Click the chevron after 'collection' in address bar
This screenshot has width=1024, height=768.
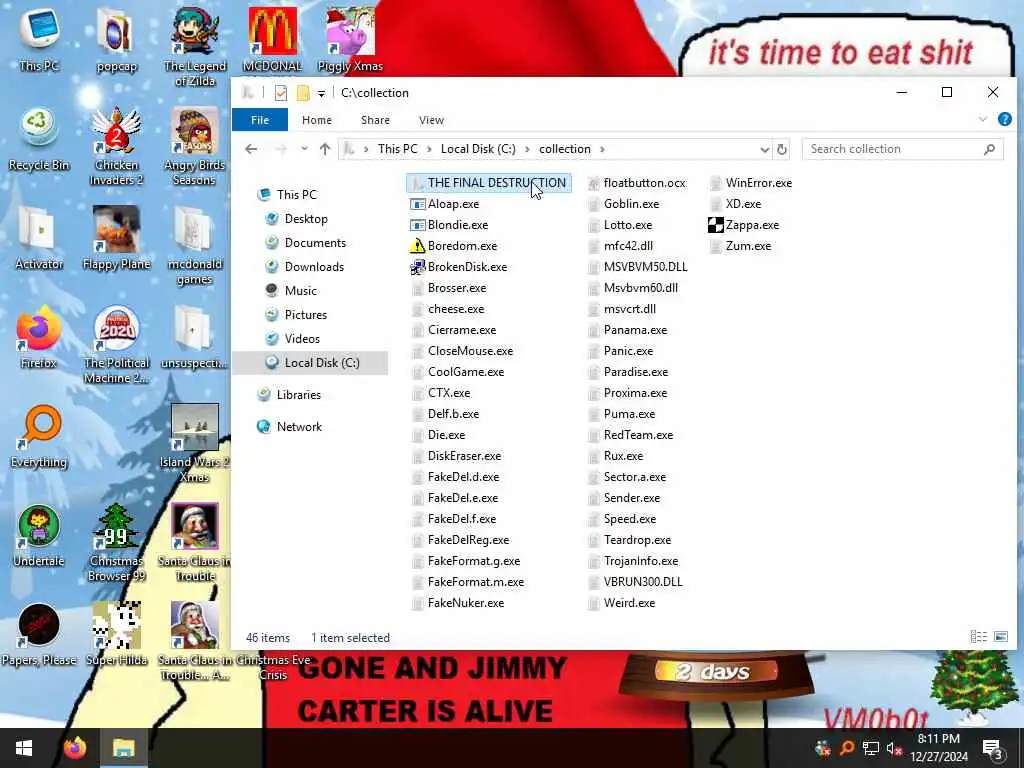(x=602, y=150)
